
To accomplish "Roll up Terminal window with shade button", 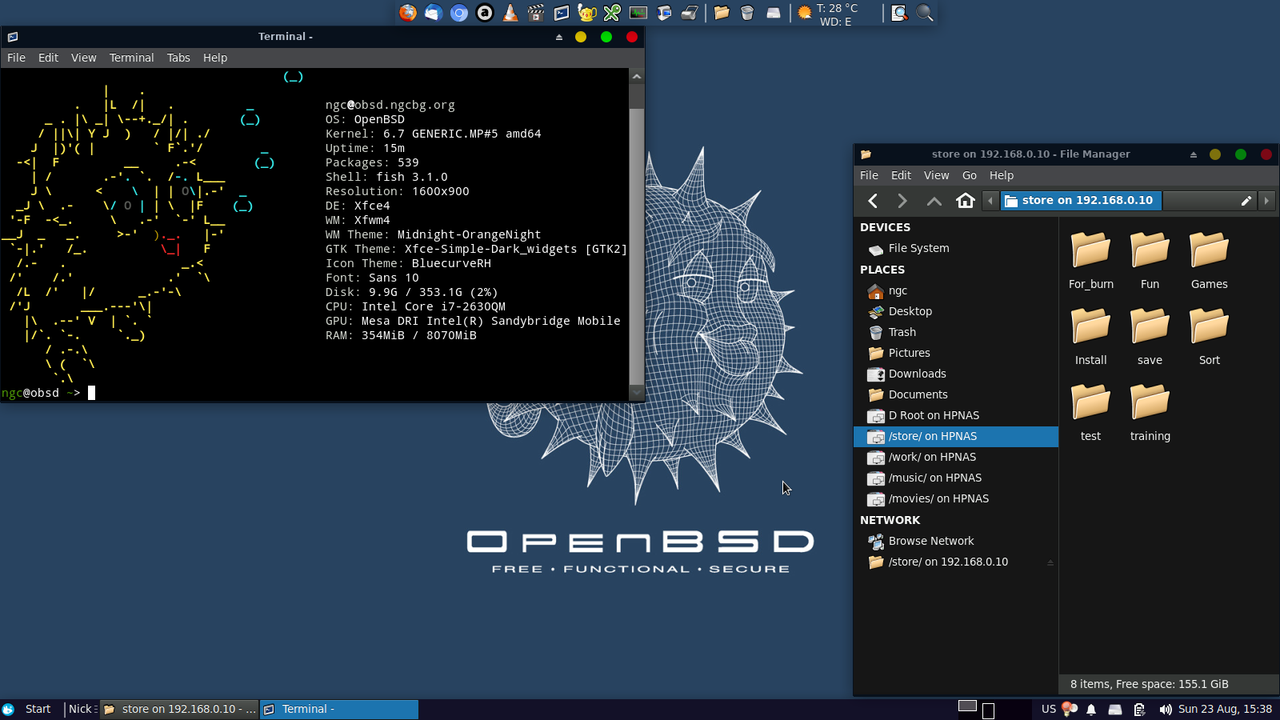I will click(x=559, y=37).
